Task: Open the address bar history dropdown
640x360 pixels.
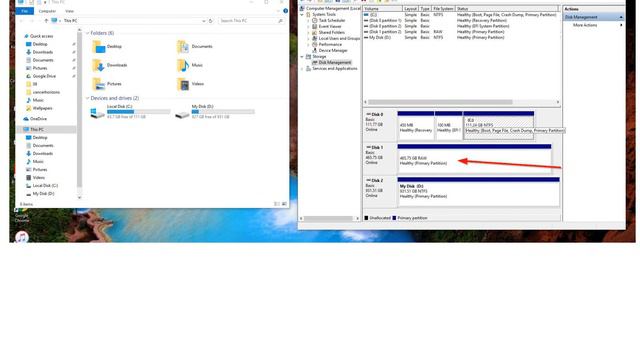Action: 203,20
